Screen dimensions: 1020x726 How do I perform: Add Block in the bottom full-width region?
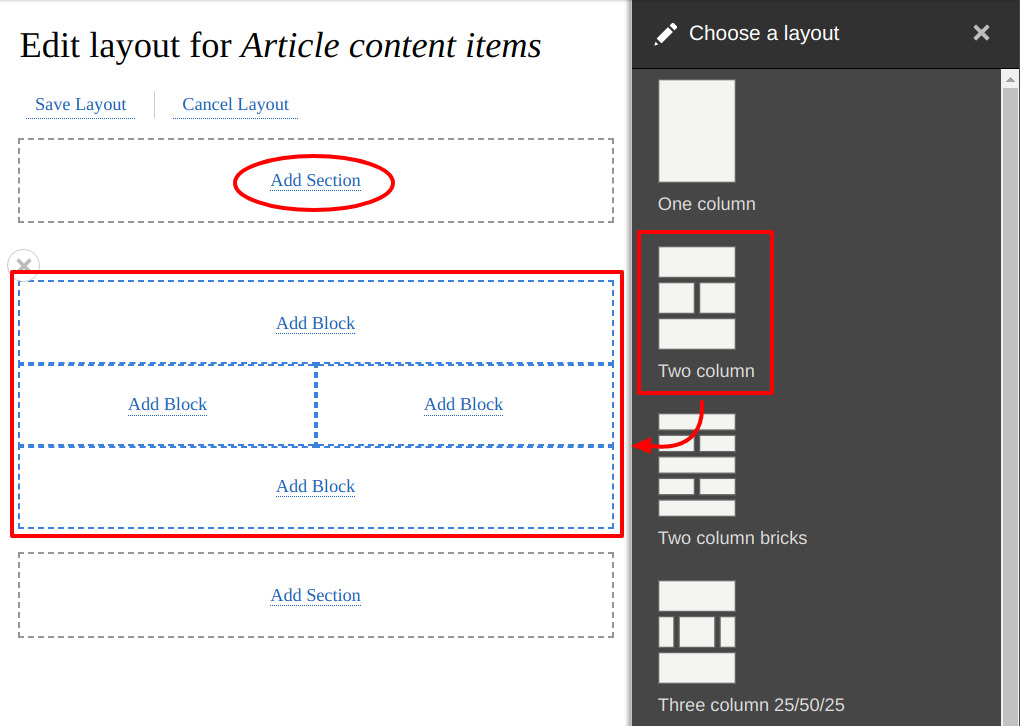(x=315, y=486)
